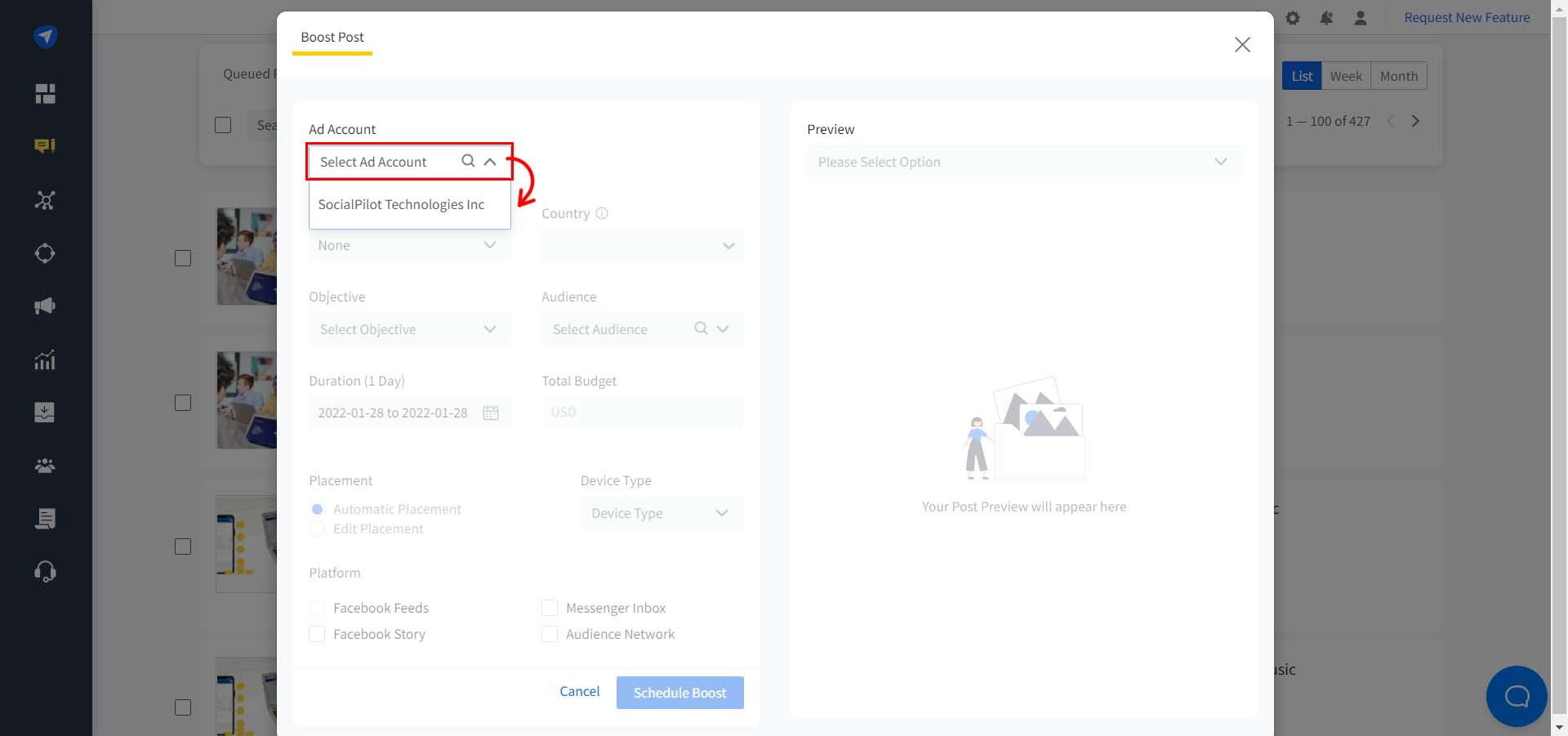
Task: Open the Preview Please Select Option dropdown
Action: point(1024,162)
